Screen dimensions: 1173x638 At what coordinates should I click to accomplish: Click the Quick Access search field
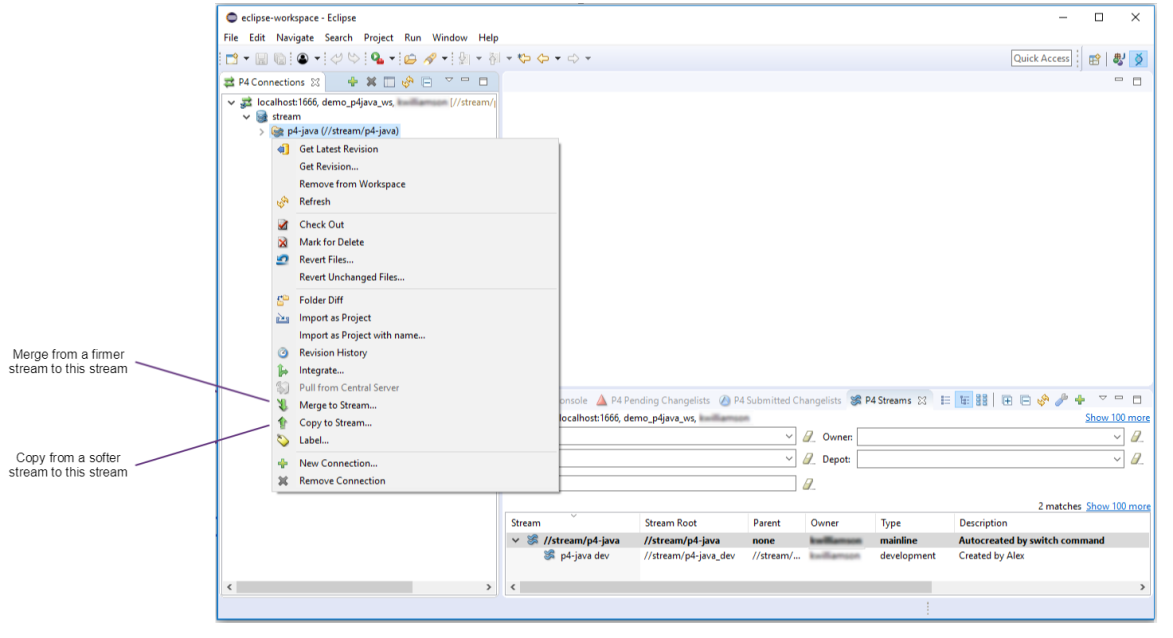coord(1041,59)
